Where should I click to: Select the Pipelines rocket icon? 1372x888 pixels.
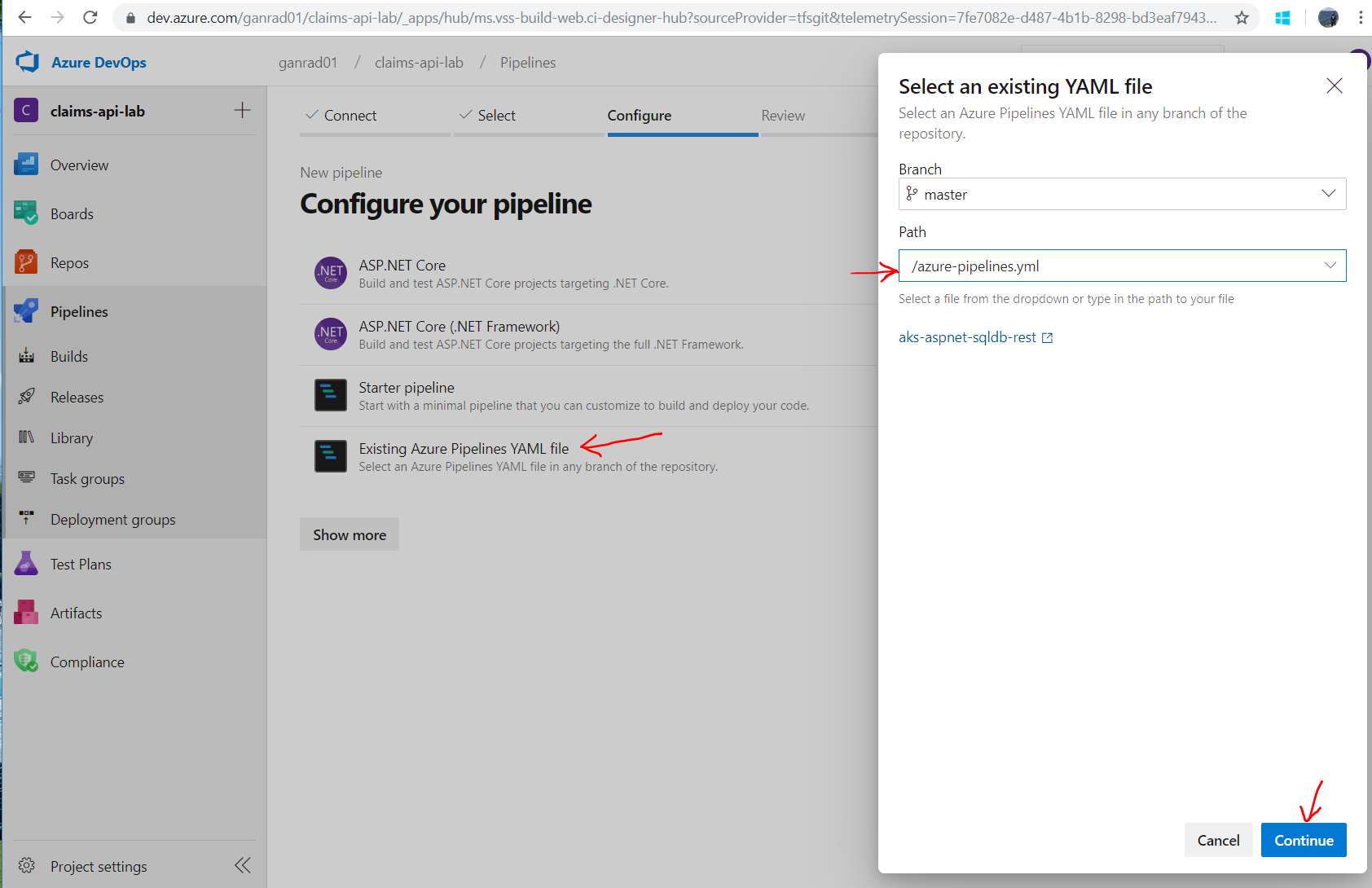[x=26, y=311]
